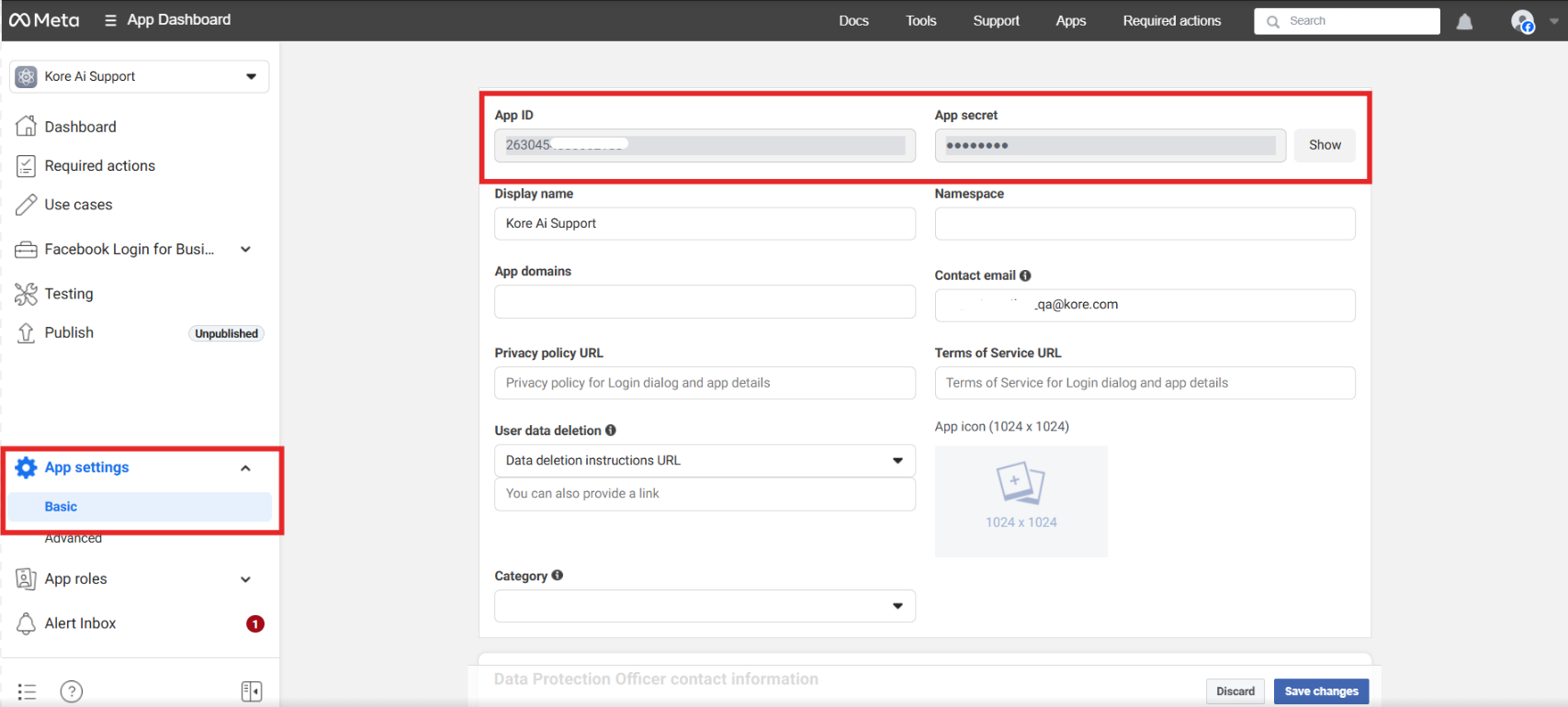Open the Data deletion instructions URL dropdown
1568x707 pixels.
[x=704, y=461]
